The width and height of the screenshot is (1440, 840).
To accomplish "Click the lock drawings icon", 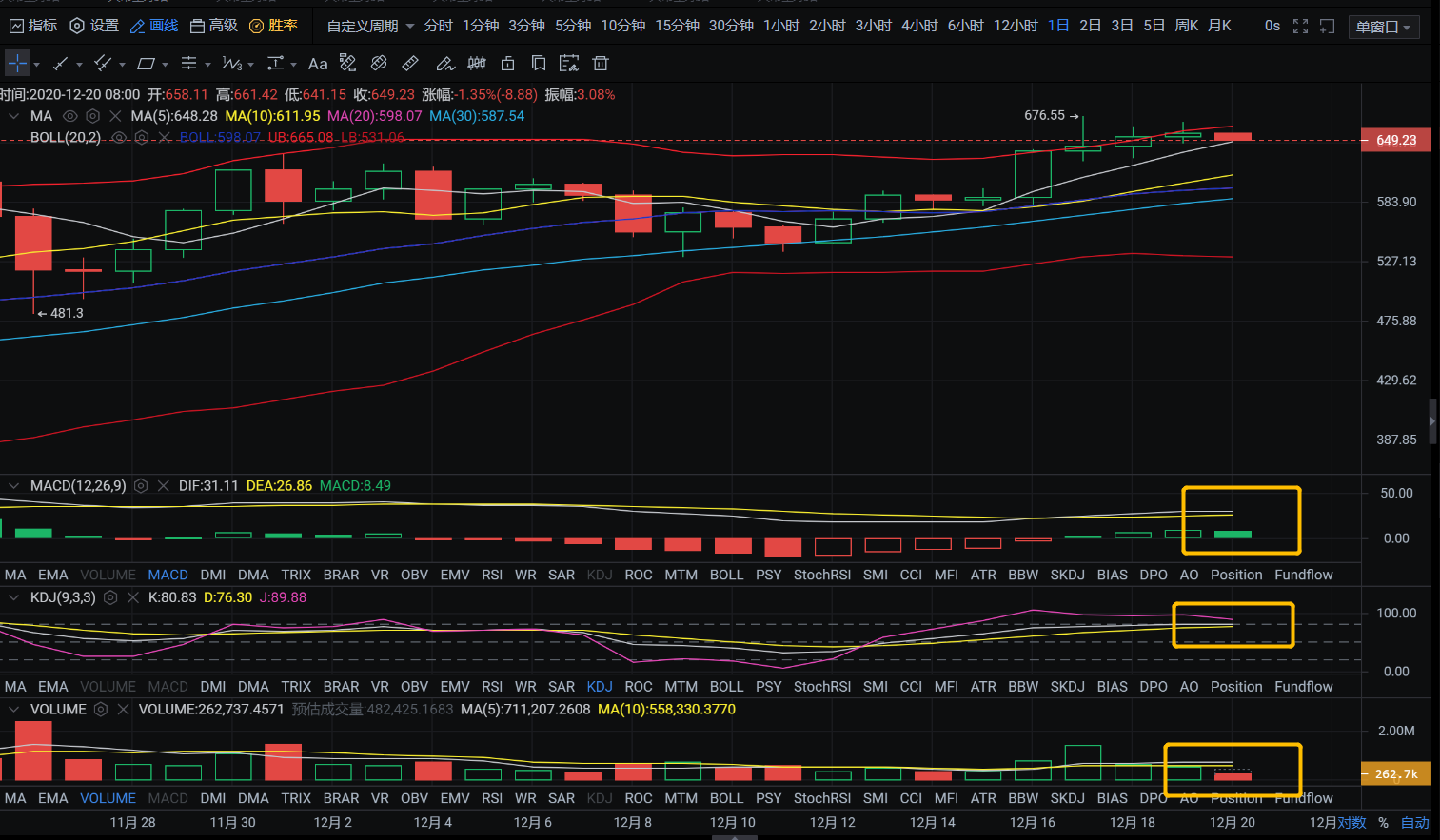I will pos(508,64).
